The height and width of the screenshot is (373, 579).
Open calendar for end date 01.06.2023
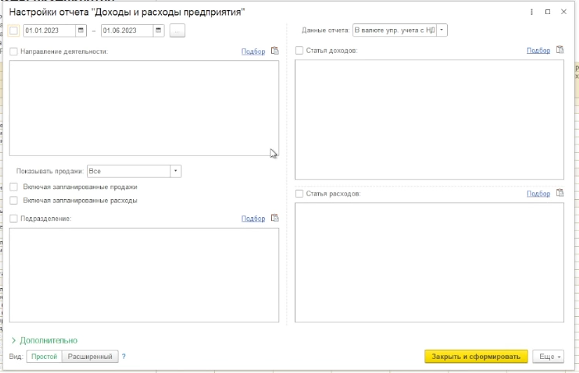pyautogui.click(x=158, y=30)
